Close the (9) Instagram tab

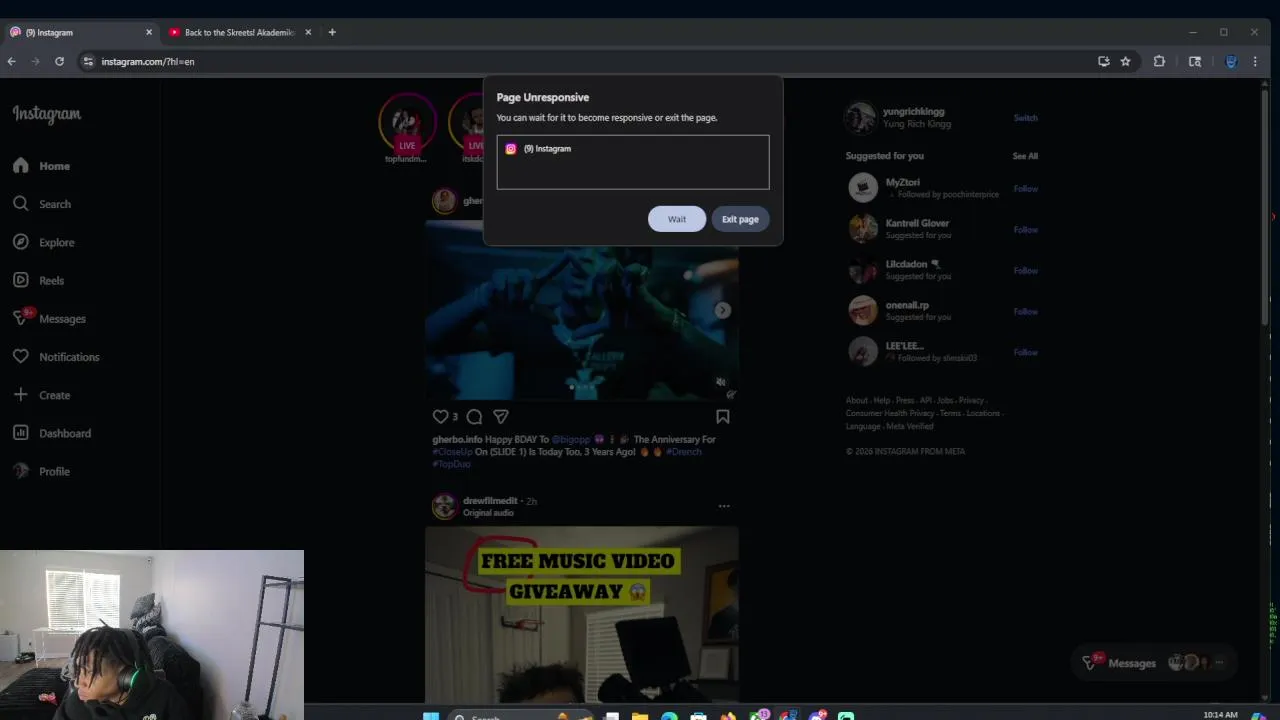(x=149, y=32)
